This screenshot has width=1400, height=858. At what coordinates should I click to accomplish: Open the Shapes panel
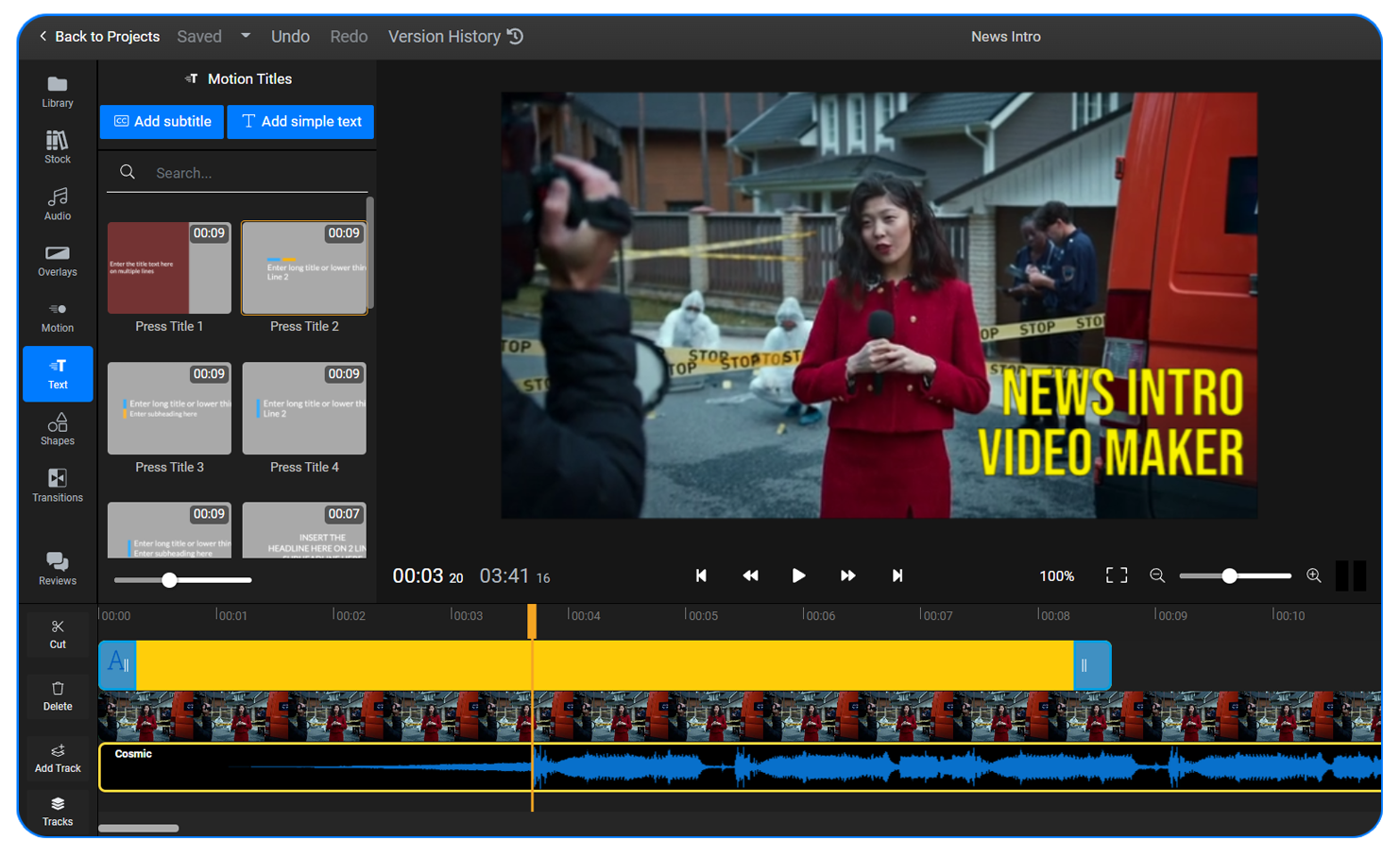(x=57, y=429)
